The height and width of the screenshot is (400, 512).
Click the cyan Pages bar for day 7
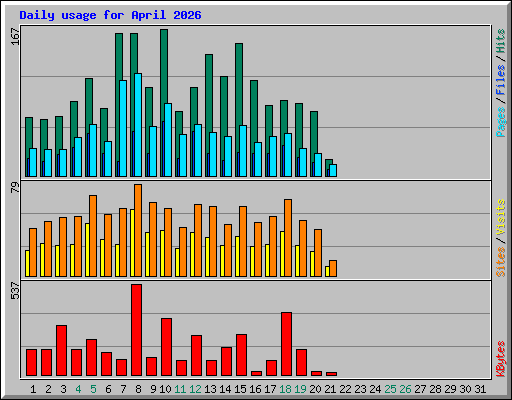[123, 128]
